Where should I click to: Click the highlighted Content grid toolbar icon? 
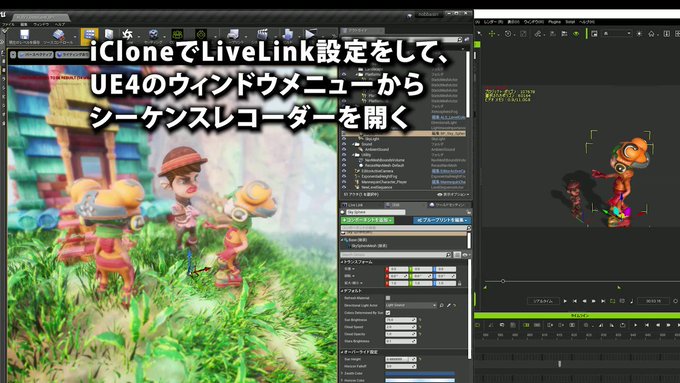(x=89, y=36)
